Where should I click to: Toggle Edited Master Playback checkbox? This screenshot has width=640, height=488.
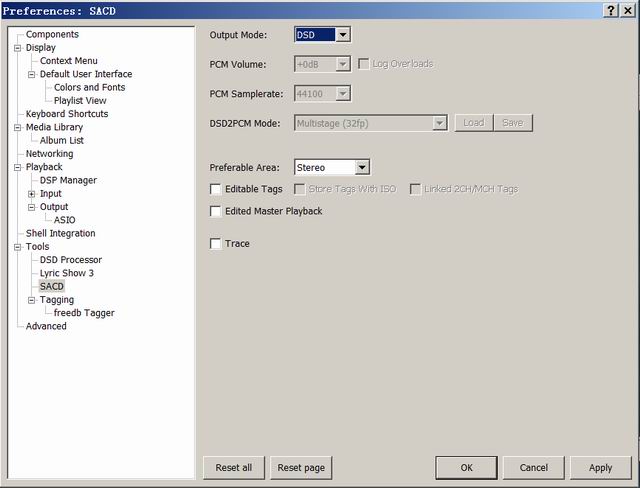(x=216, y=211)
